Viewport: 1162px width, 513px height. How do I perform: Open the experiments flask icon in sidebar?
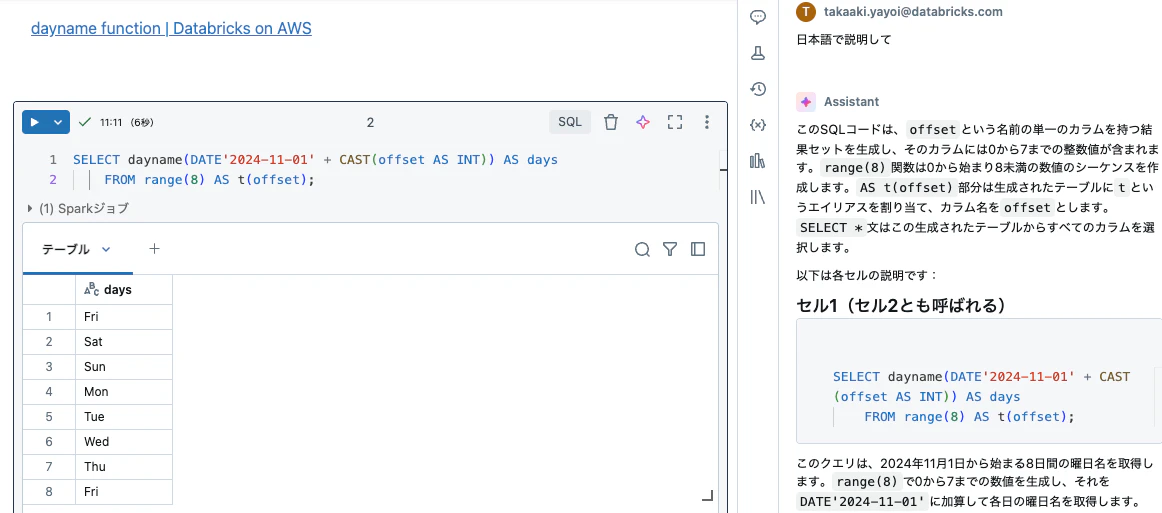(x=757, y=53)
